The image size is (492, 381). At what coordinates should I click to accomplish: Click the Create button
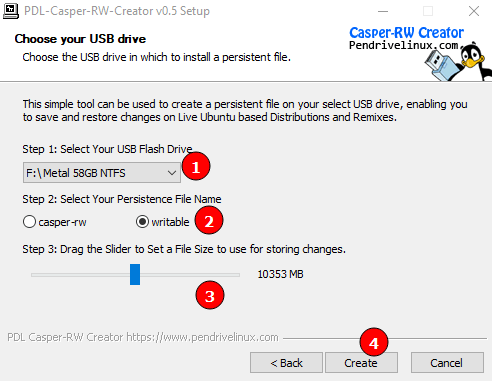pos(361,363)
